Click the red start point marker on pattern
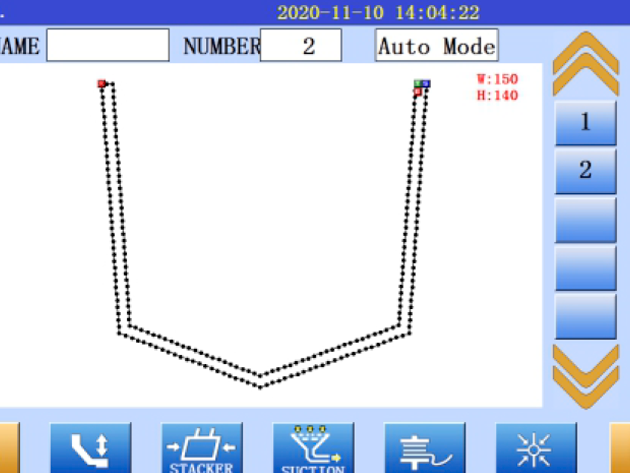The image size is (630, 473). tap(101, 84)
